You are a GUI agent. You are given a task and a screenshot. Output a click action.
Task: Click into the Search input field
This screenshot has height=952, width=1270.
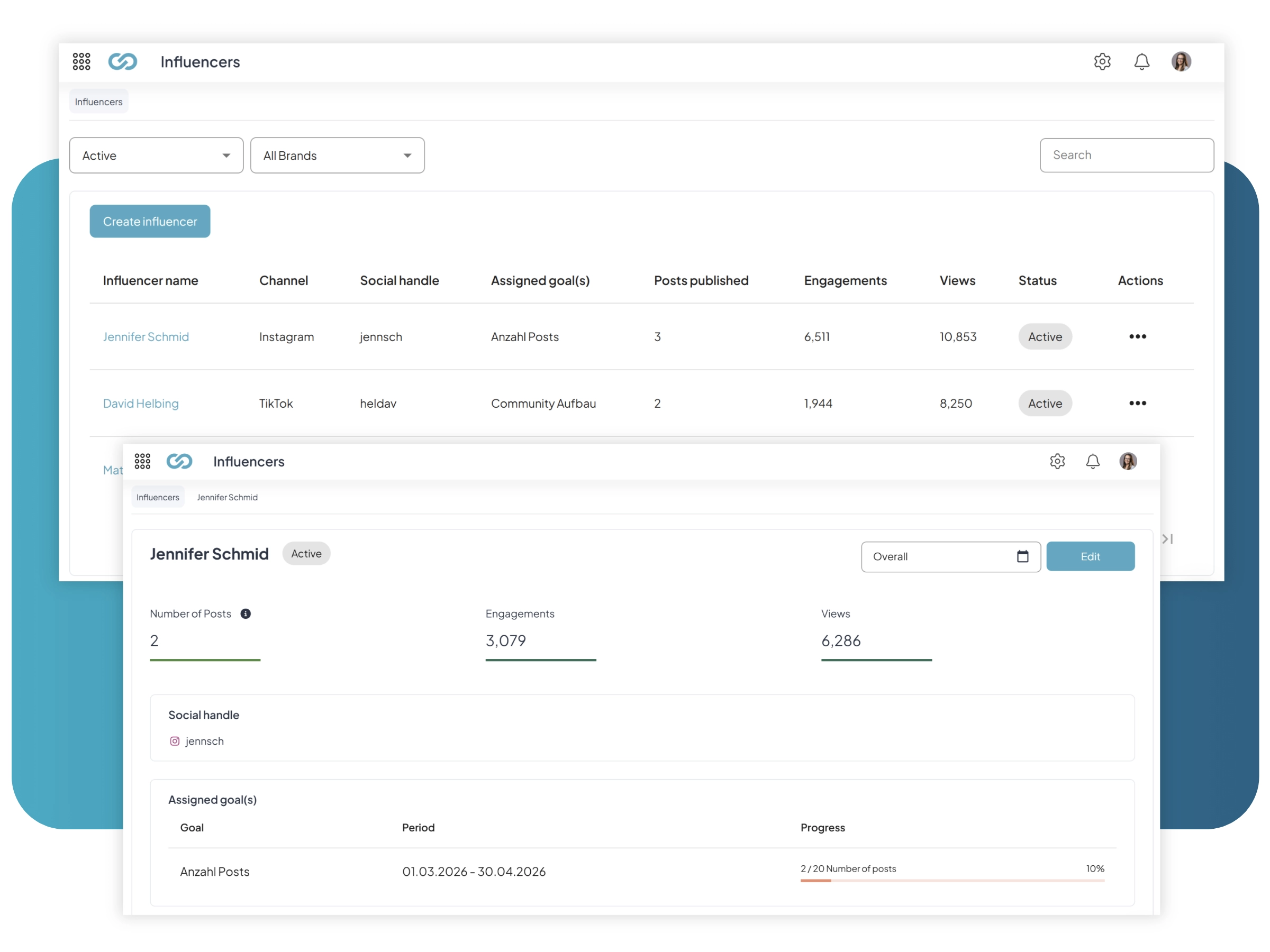(1126, 155)
